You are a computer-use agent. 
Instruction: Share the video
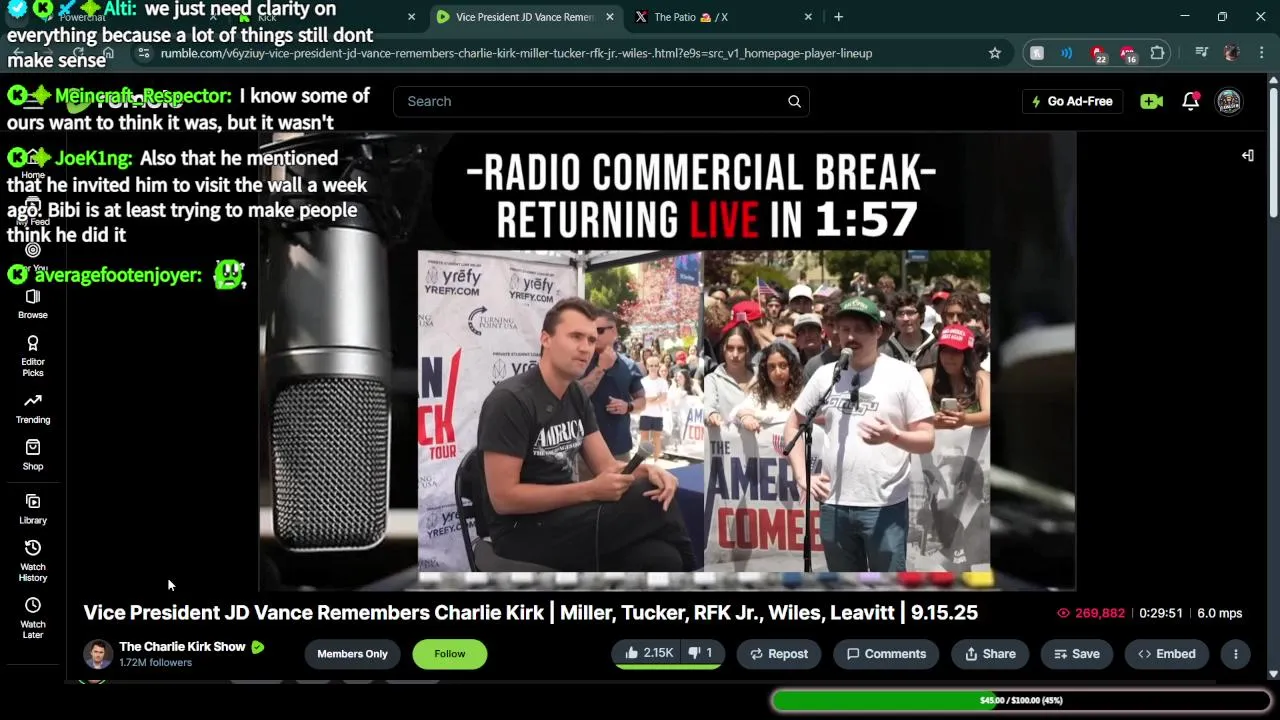tap(990, 654)
